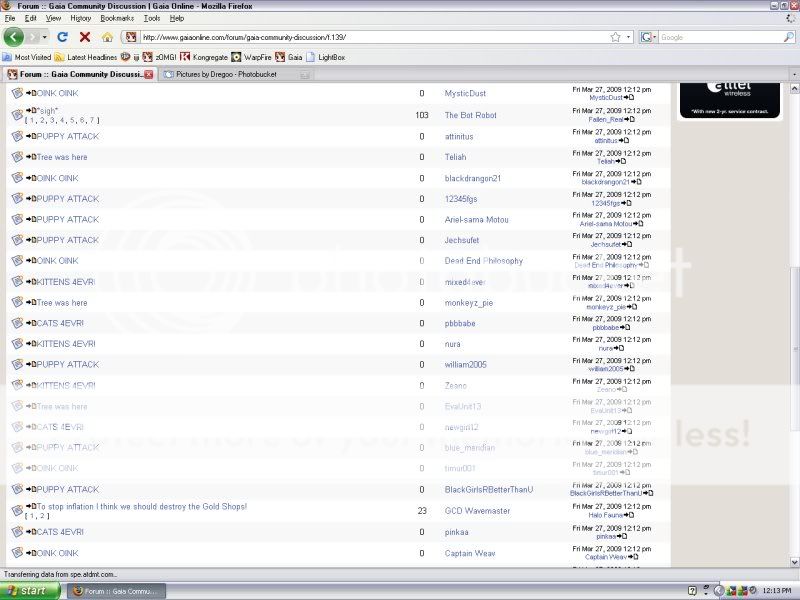
Task: Open the WarpFire bookmark
Action: (x=251, y=57)
